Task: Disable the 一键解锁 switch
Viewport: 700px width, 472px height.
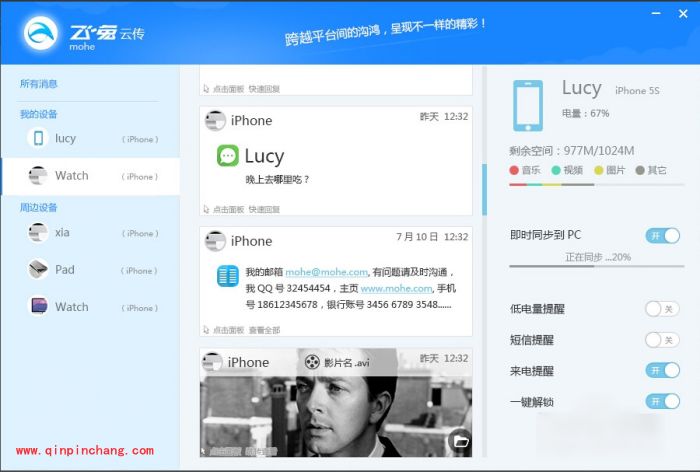Action: pos(662,401)
